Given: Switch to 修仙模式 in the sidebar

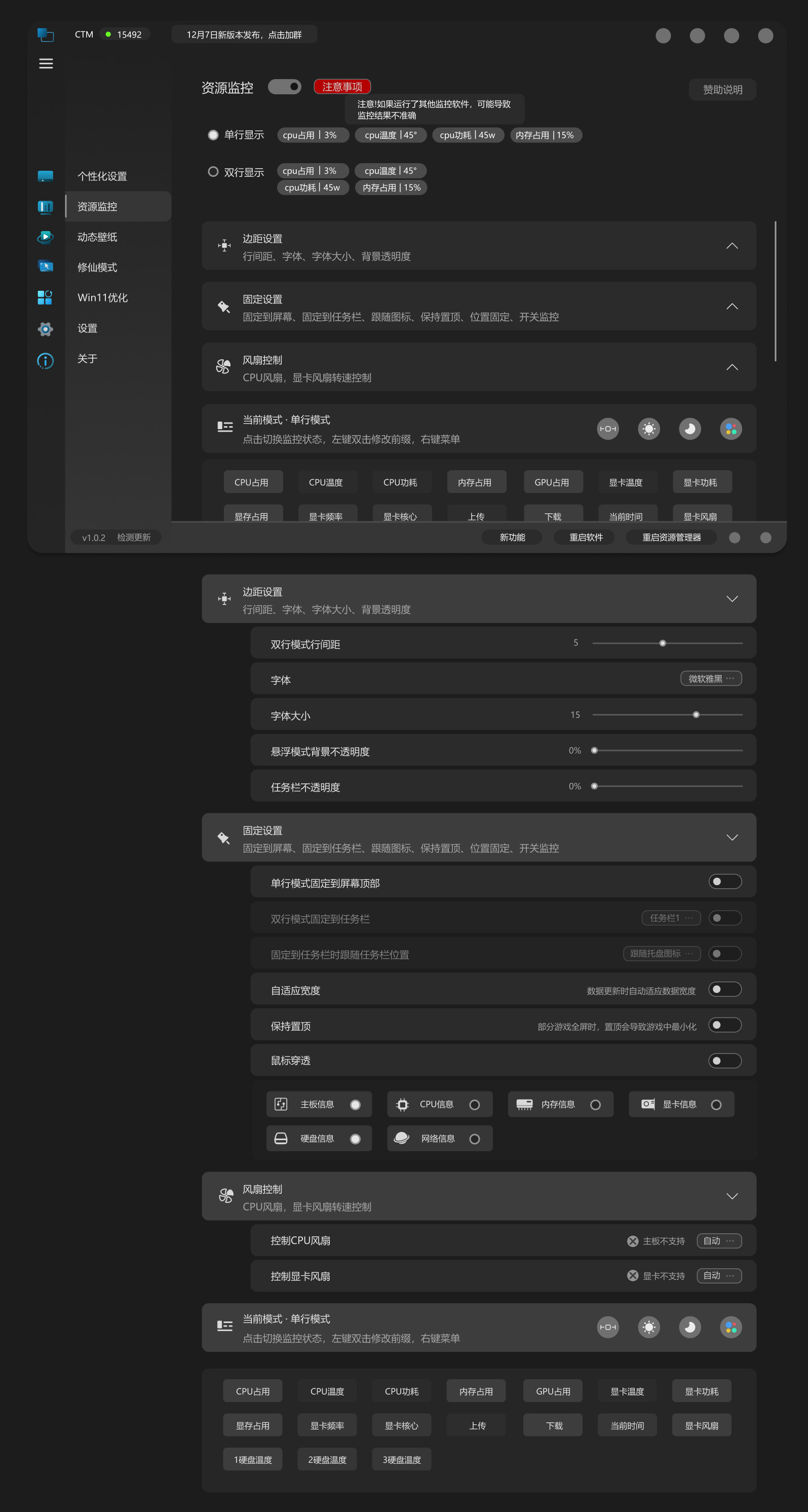Looking at the screenshot, I should [x=97, y=268].
